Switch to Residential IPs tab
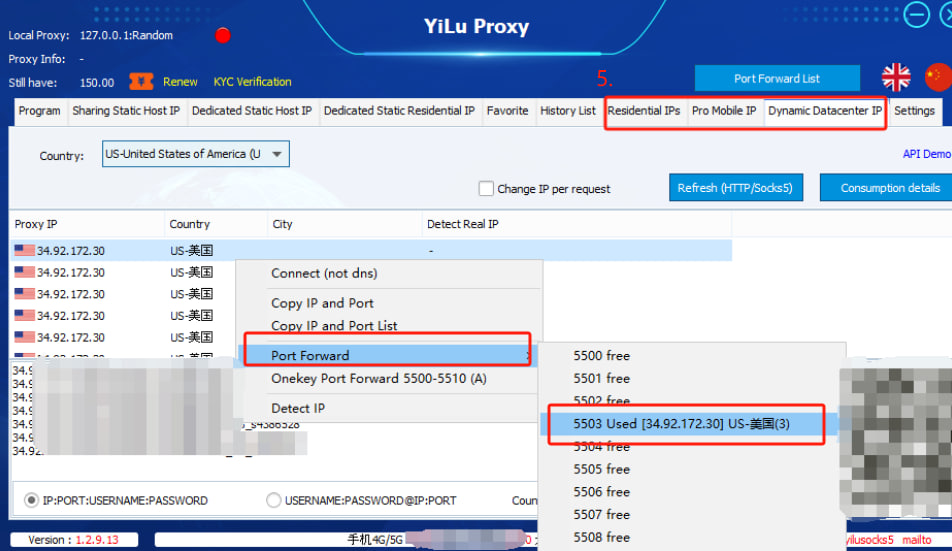952x551 pixels. 644,111
